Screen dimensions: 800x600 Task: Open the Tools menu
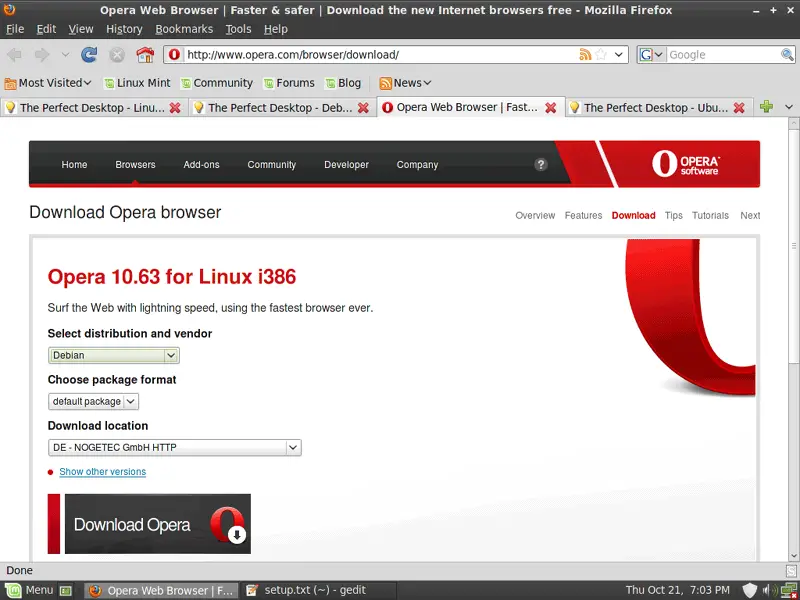238,29
